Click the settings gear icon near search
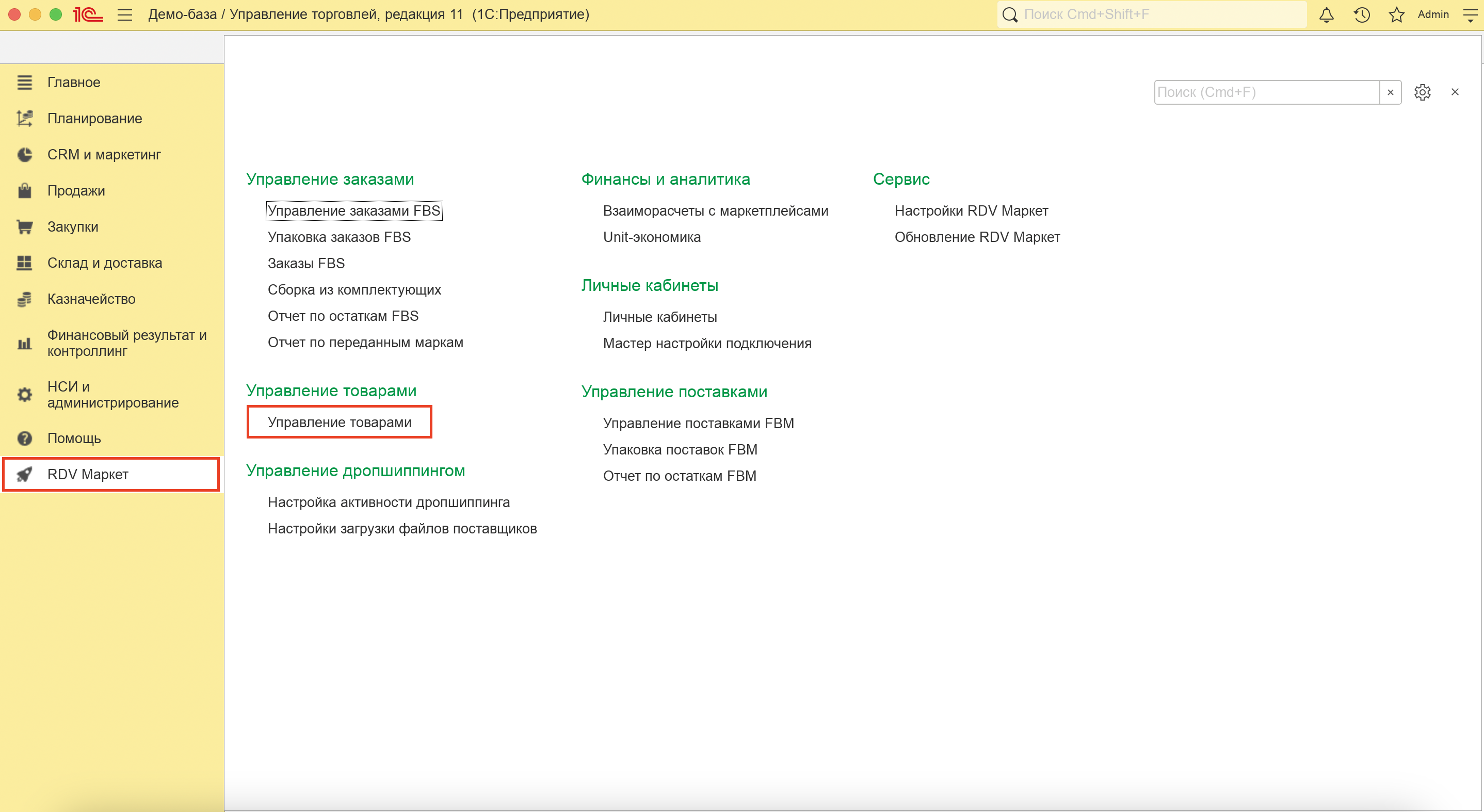The image size is (1484, 812). (x=1422, y=92)
